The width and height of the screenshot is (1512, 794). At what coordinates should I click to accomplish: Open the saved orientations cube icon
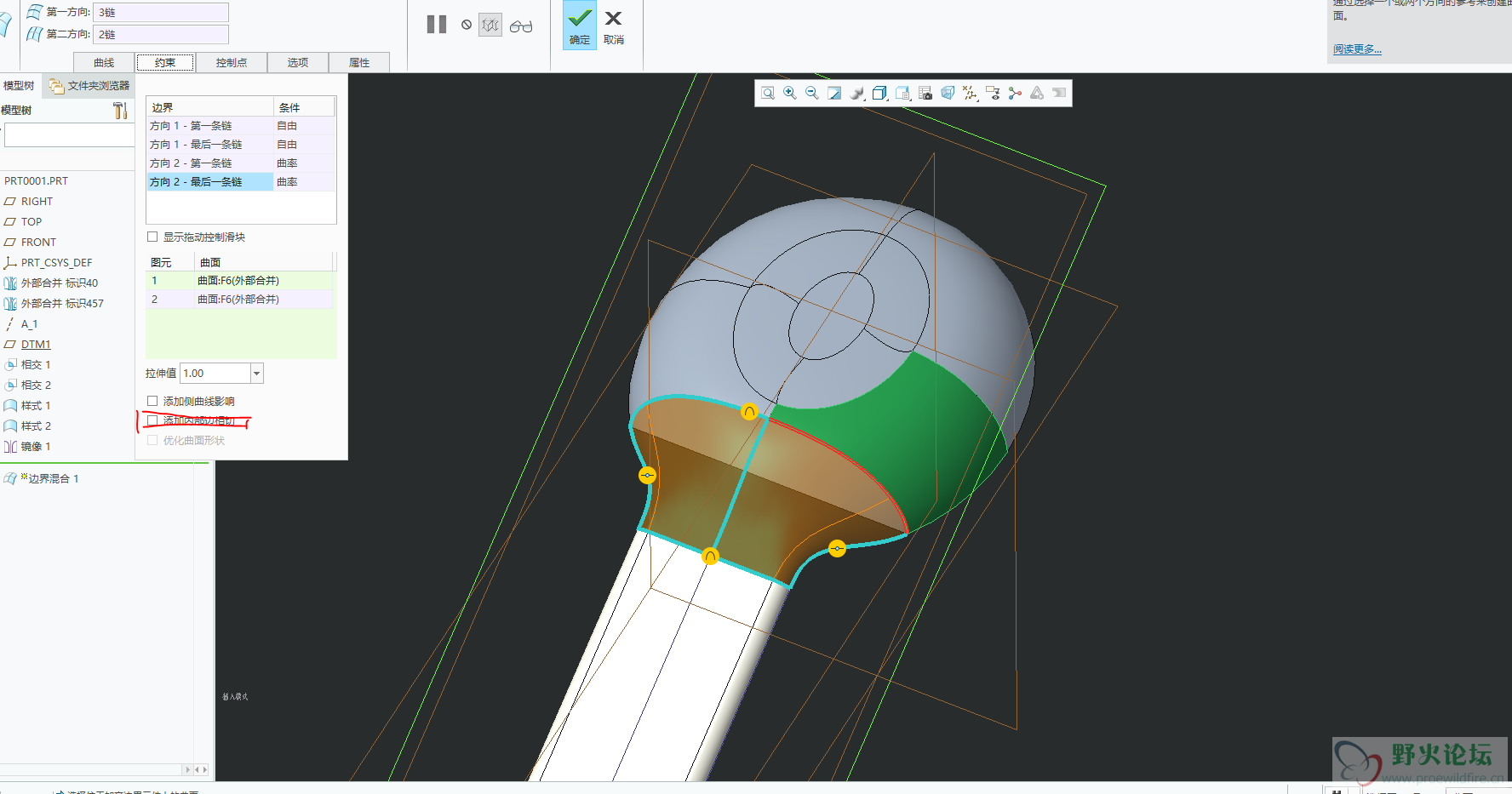point(880,93)
